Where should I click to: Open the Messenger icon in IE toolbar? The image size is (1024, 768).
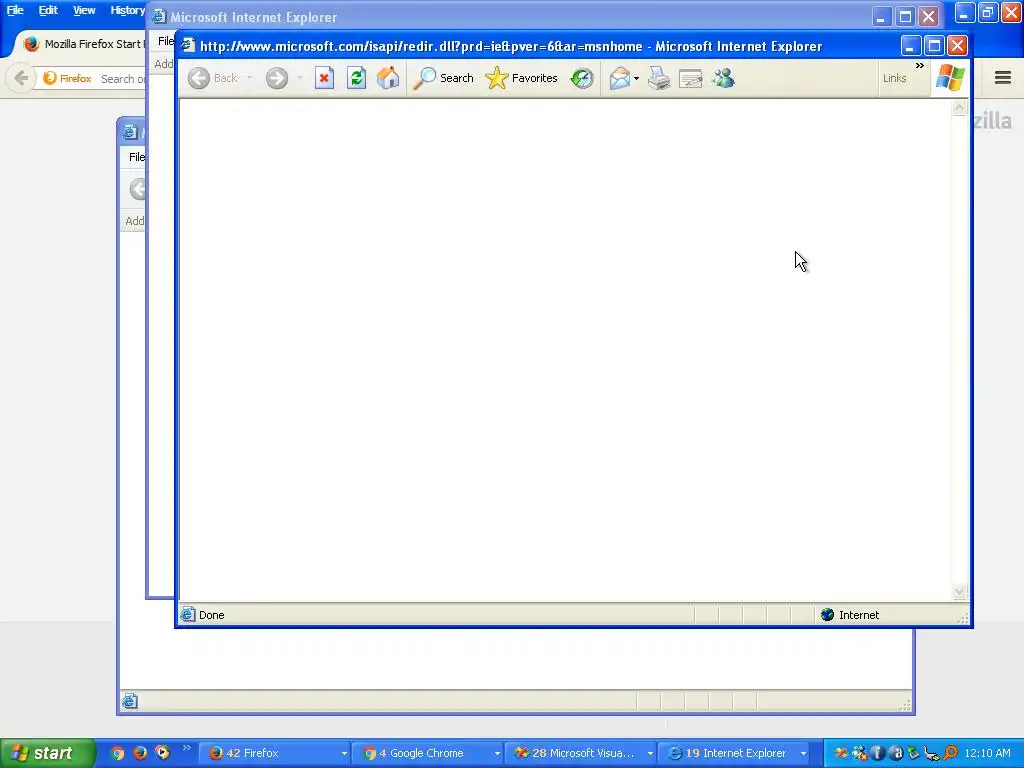point(723,78)
